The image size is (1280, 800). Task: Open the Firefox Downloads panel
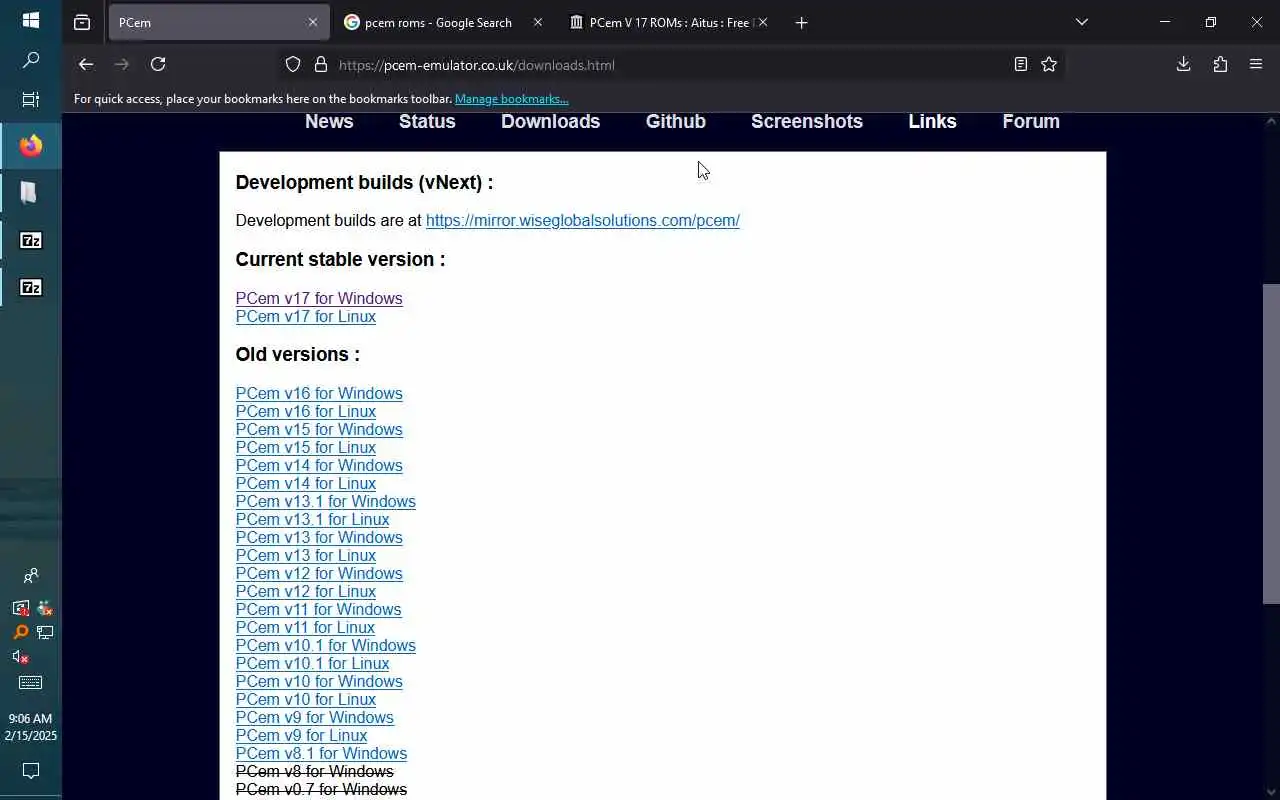point(1183,64)
